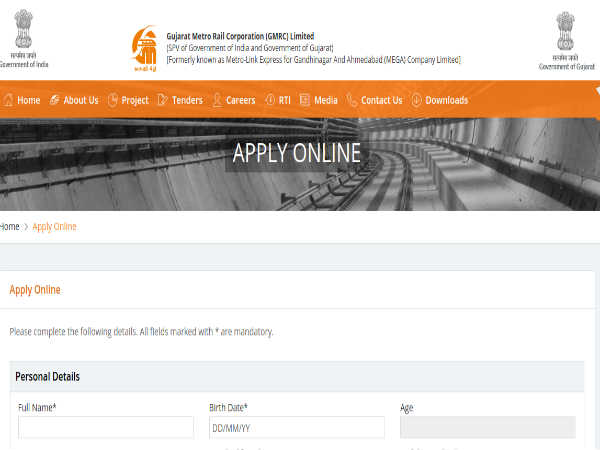
Task: Click the Gujarat Metro Rail Corporation logo
Action: (x=145, y=46)
